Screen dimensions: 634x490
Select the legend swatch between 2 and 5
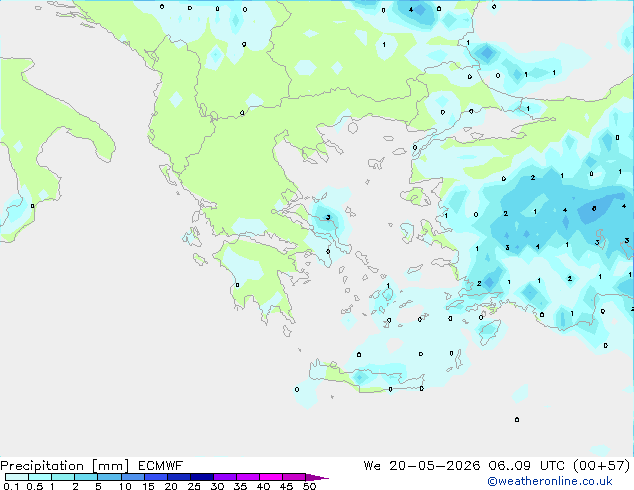coord(87,477)
